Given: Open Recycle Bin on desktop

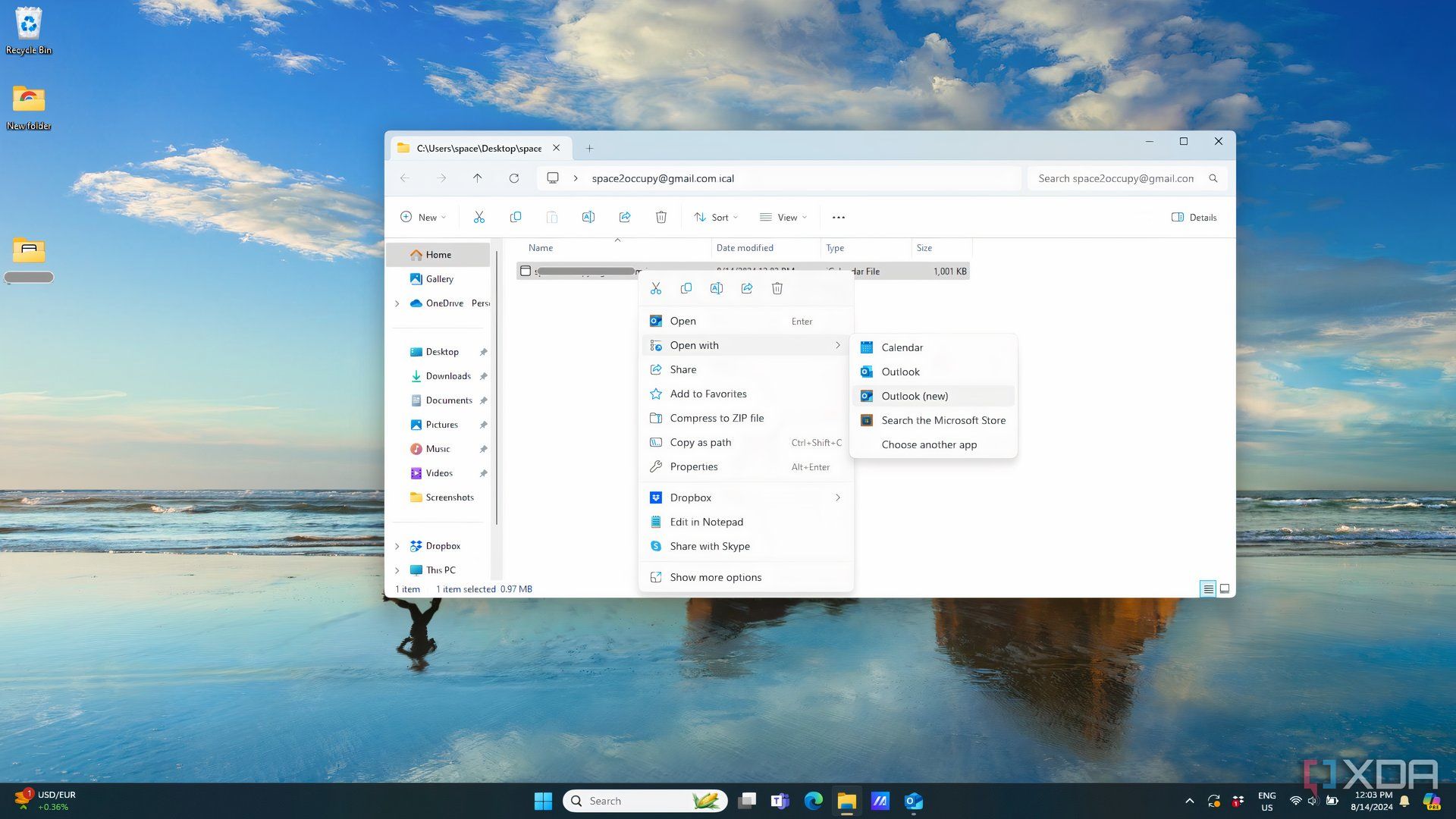Looking at the screenshot, I should (x=29, y=31).
